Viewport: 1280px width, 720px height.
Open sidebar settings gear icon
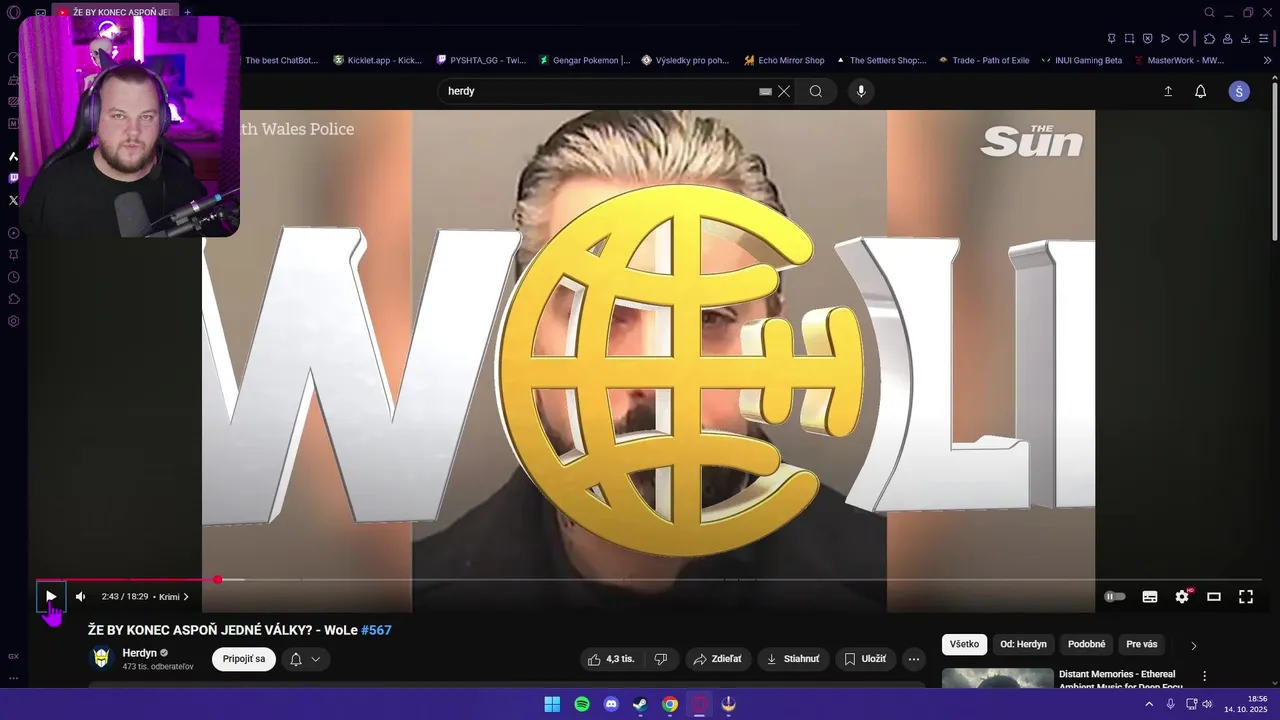(x=13, y=321)
